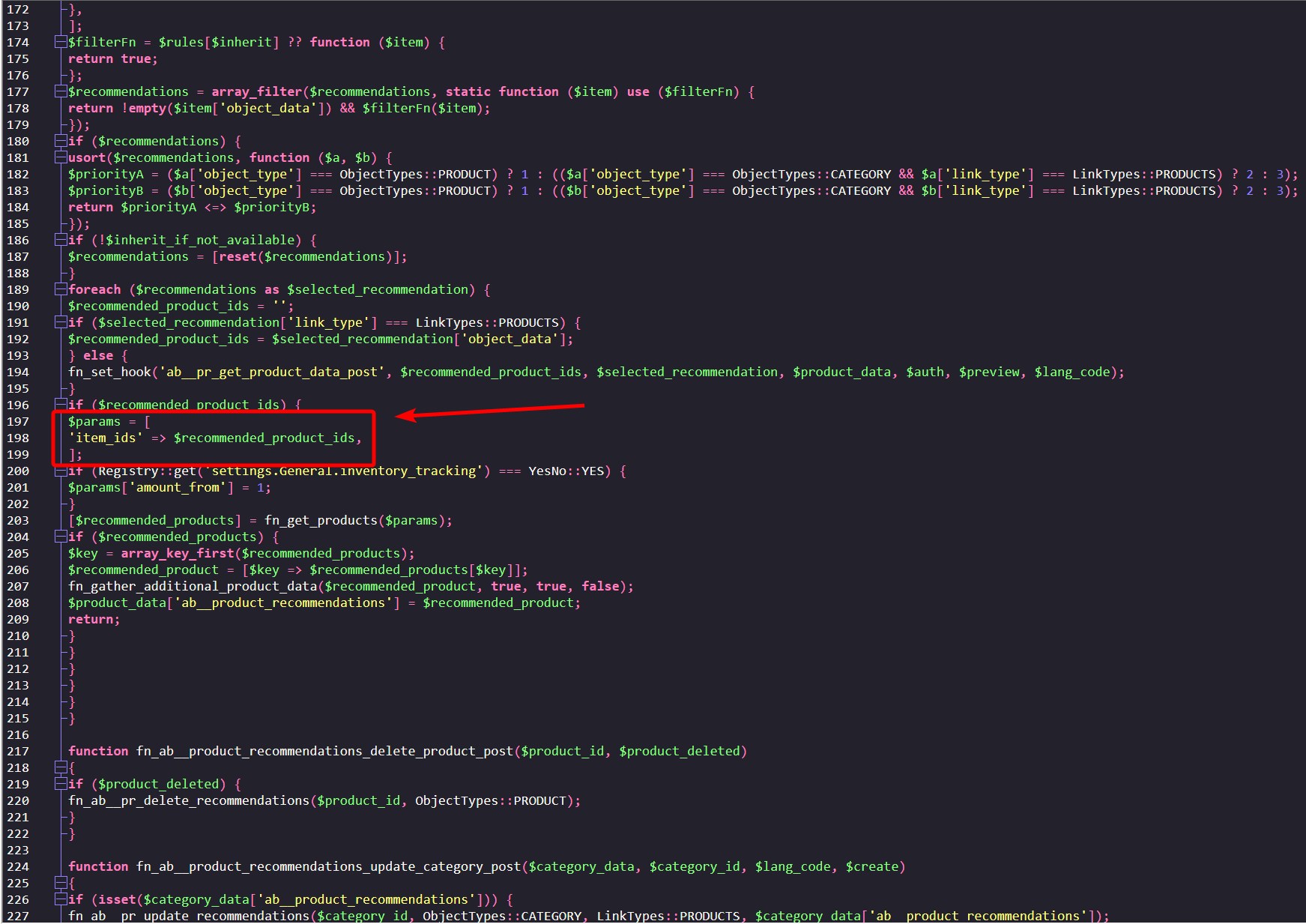Click line number 203 in the gutter
Image resolution: width=1306 pixels, height=924 pixels.
tap(18, 521)
